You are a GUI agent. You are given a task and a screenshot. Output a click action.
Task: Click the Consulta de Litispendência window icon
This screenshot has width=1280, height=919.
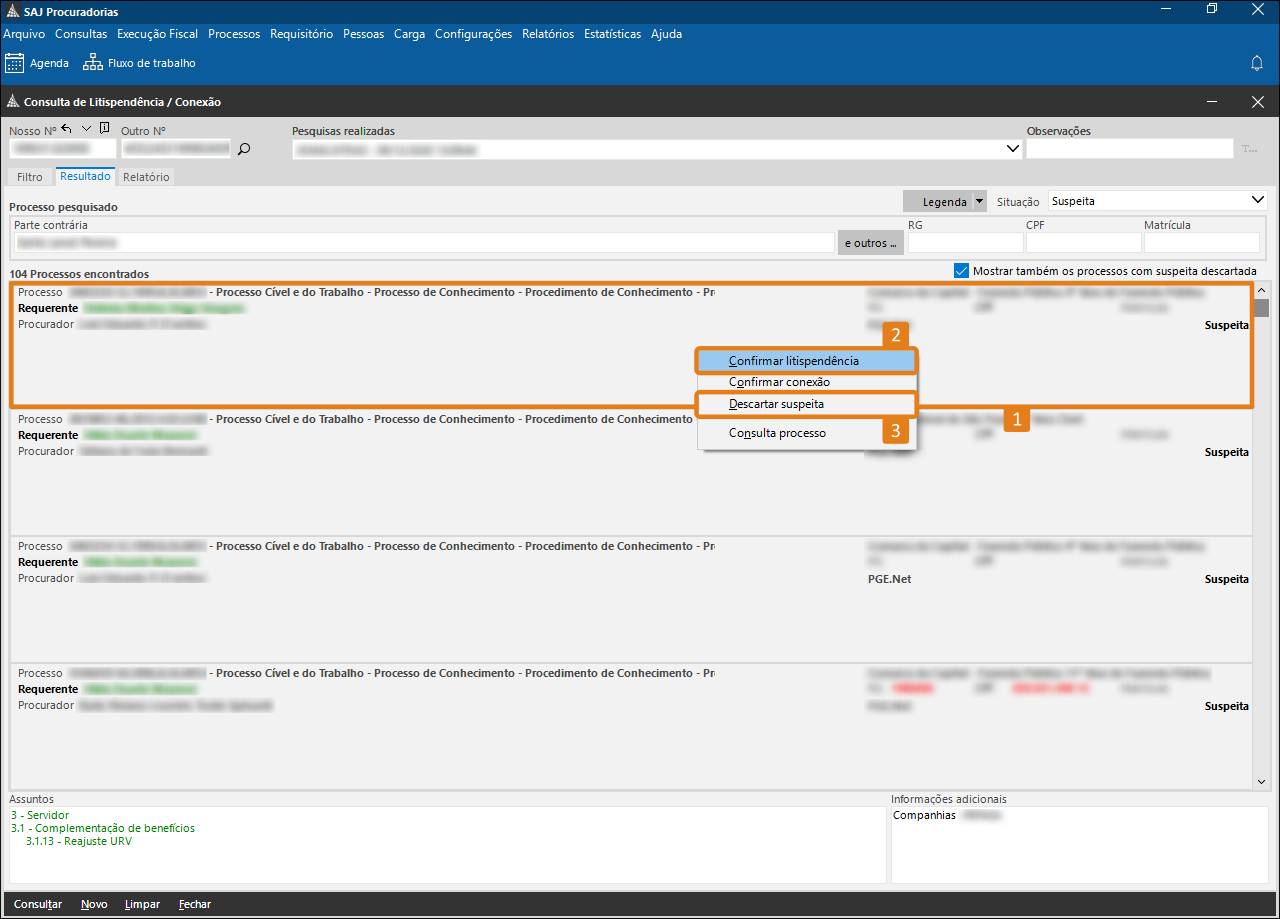(12, 102)
